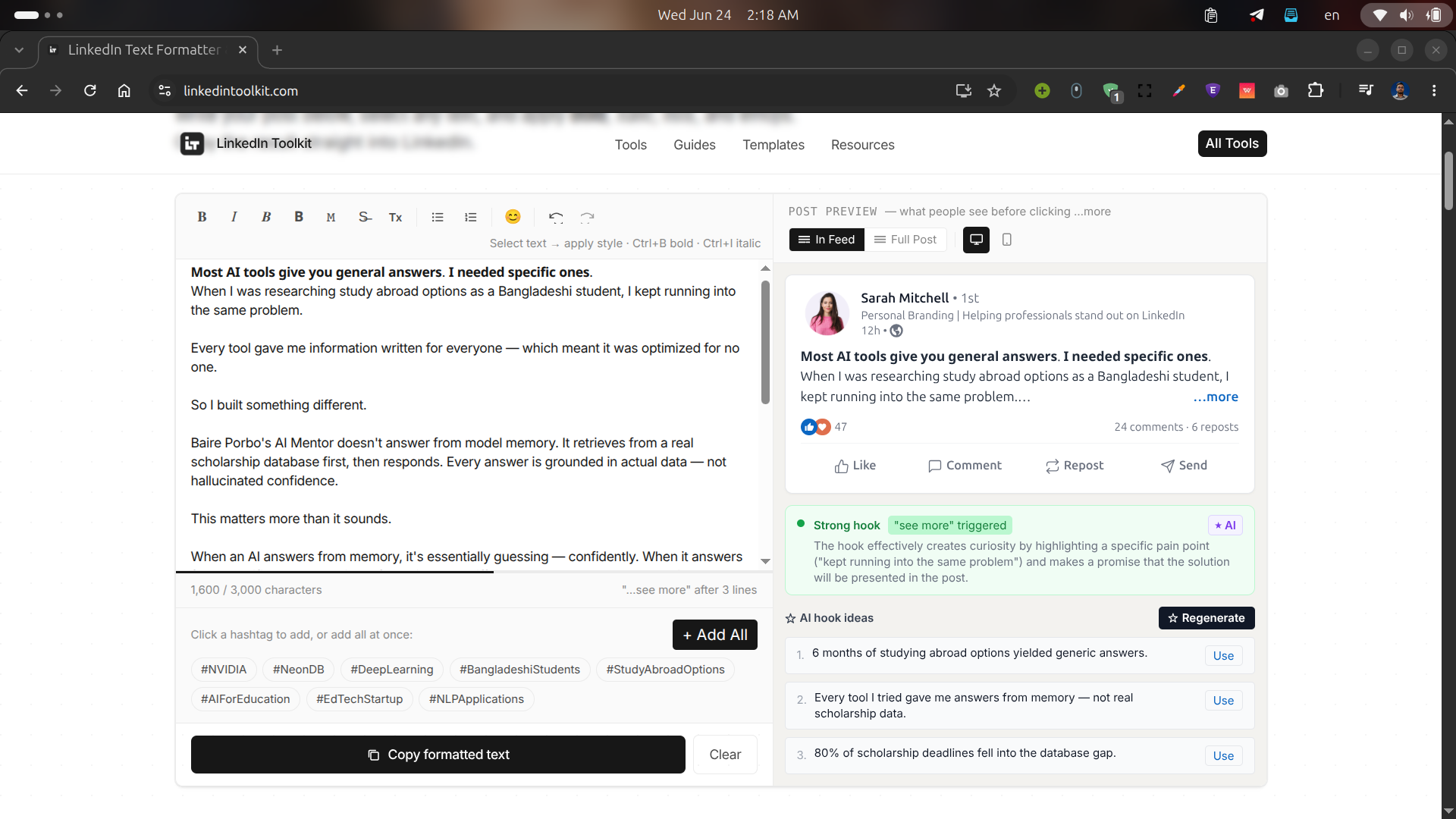
Task: Apply sans-serif bold B style
Action: [299, 217]
